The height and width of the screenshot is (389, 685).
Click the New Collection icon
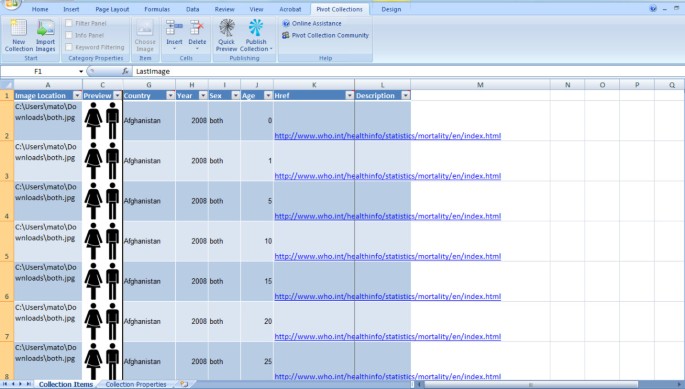(18, 36)
